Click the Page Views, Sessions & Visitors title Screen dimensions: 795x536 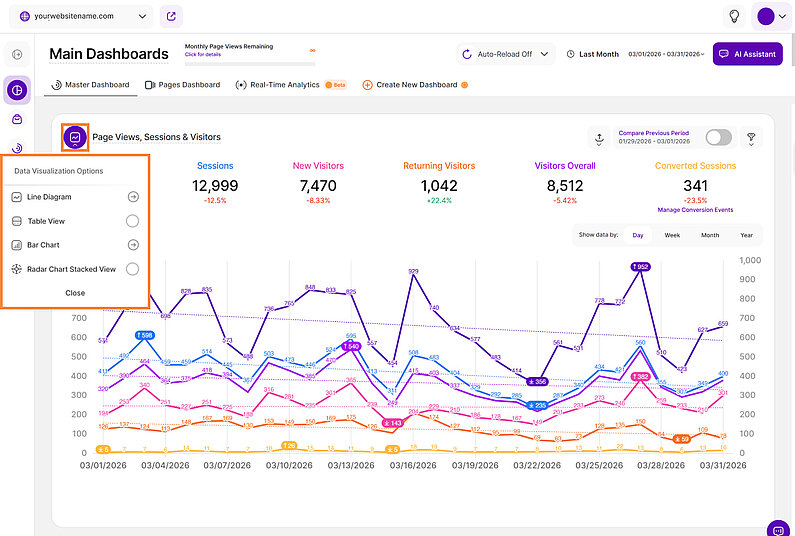click(x=156, y=137)
